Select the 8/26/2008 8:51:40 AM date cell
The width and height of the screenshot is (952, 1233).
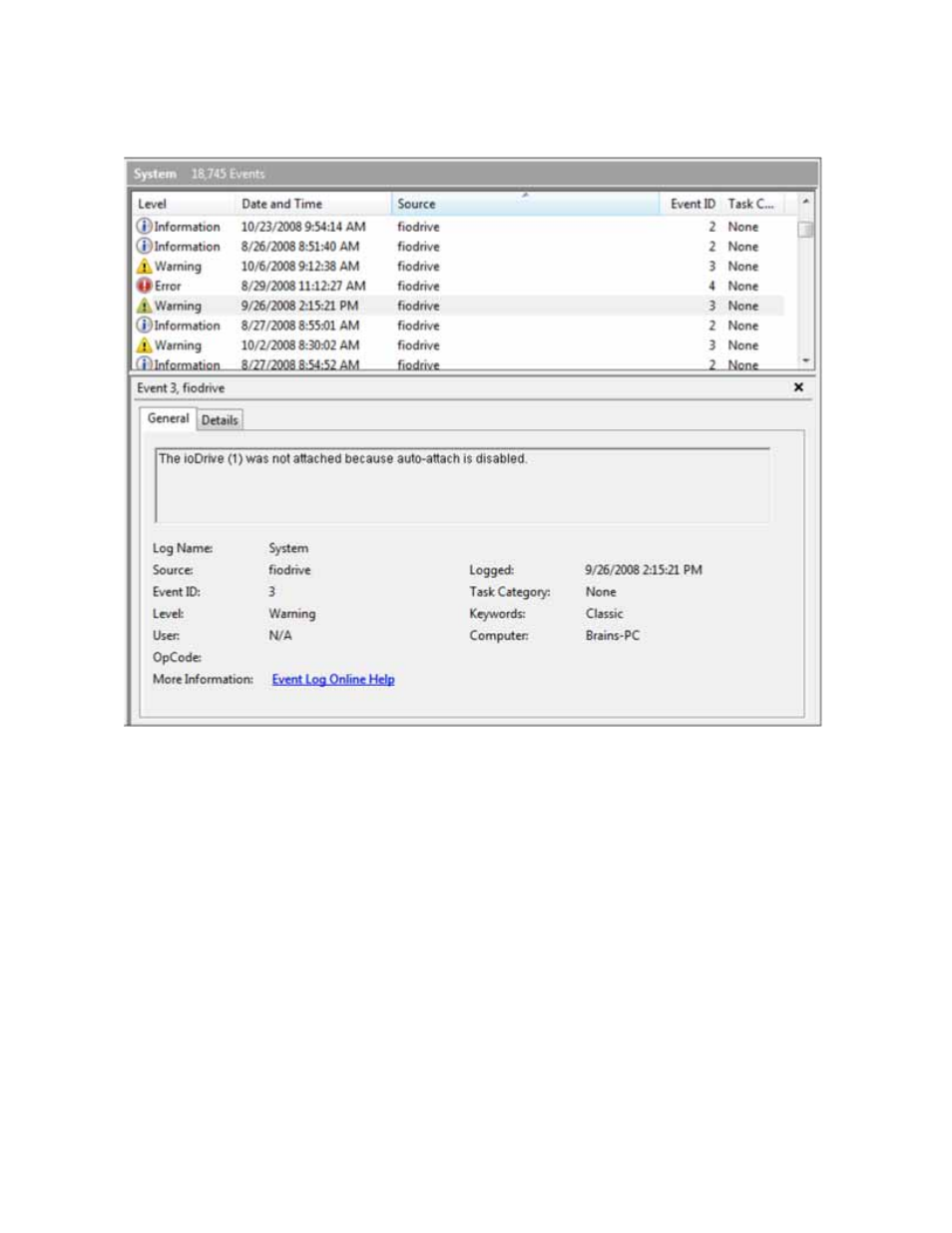click(300, 247)
